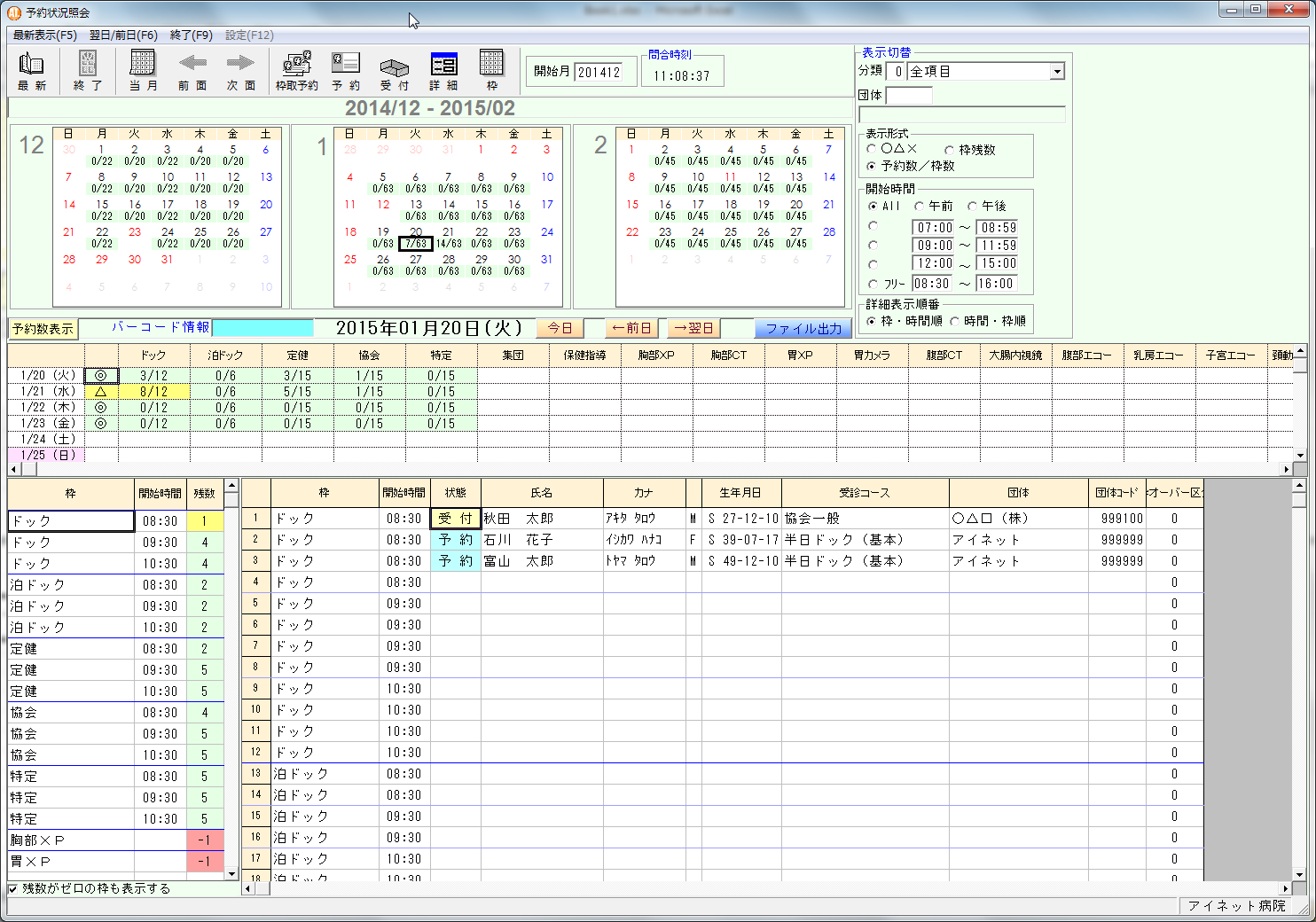Click the 3/15 定健 cell for 1/20
1316x922 pixels.
297,375
